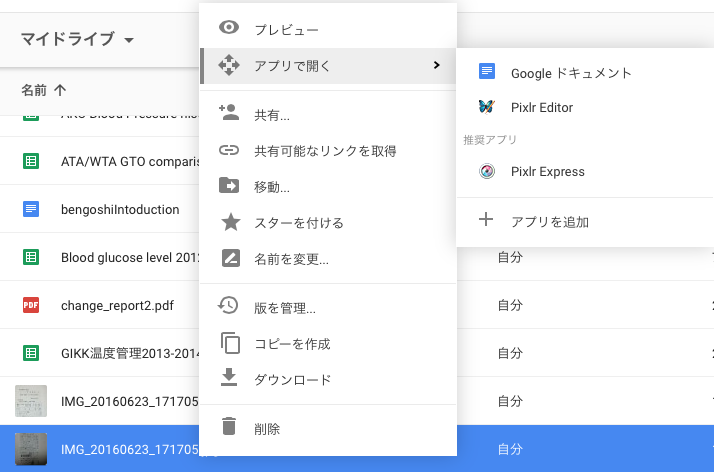The height and width of the screenshot is (472, 714).
Task: Click the マイドライブ breadcrumb title
Action: [67, 39]
